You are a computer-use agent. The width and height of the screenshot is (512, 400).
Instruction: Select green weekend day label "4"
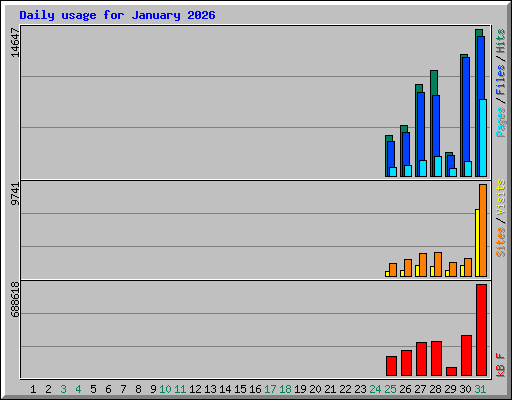(x=78, y=389)
